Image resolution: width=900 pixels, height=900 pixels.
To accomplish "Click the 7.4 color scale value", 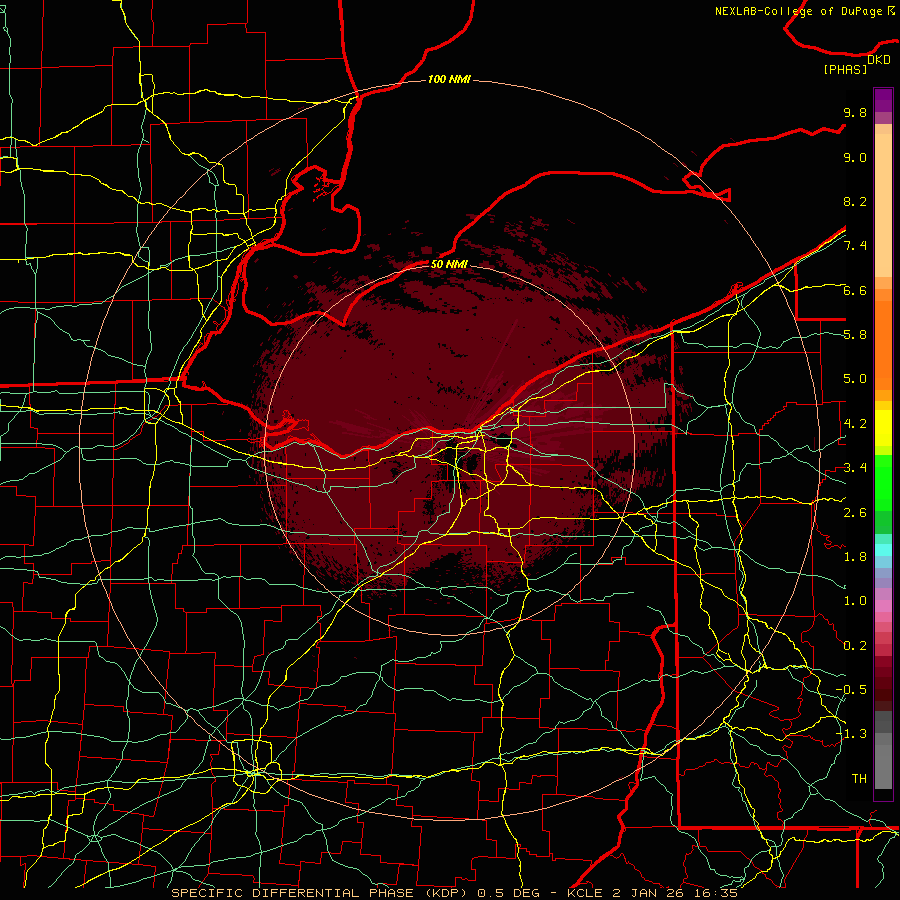I will [x=855, y=246].
